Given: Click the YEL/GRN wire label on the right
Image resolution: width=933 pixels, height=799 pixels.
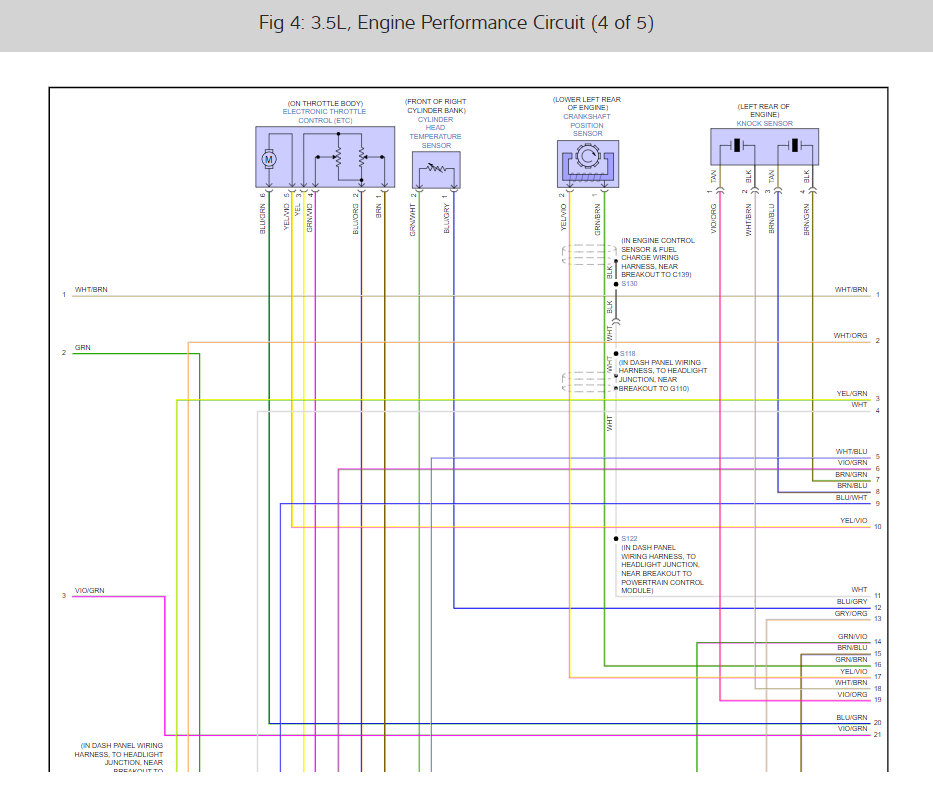Looking at the screenshot, I should pyautogui.click(x=852, y=393).
